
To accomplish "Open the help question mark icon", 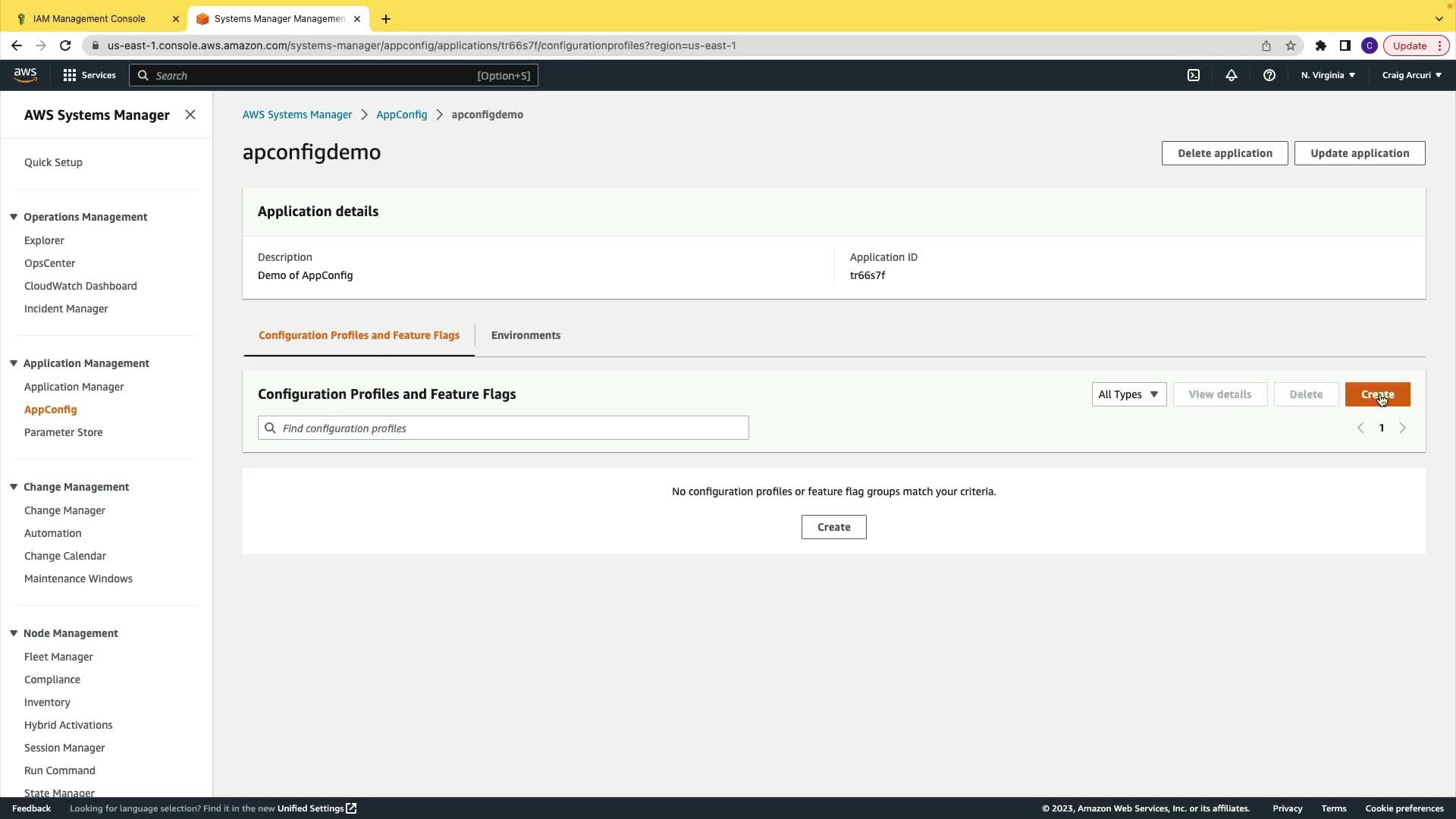I will [1269, 75].
